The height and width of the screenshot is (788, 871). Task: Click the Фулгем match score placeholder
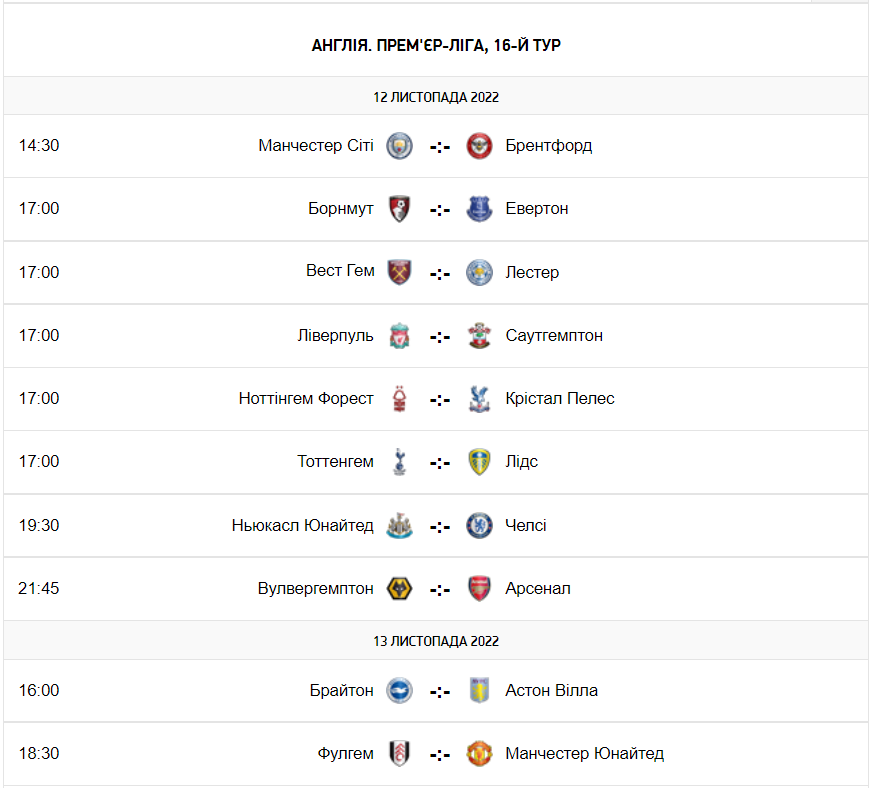pos(440,753)
